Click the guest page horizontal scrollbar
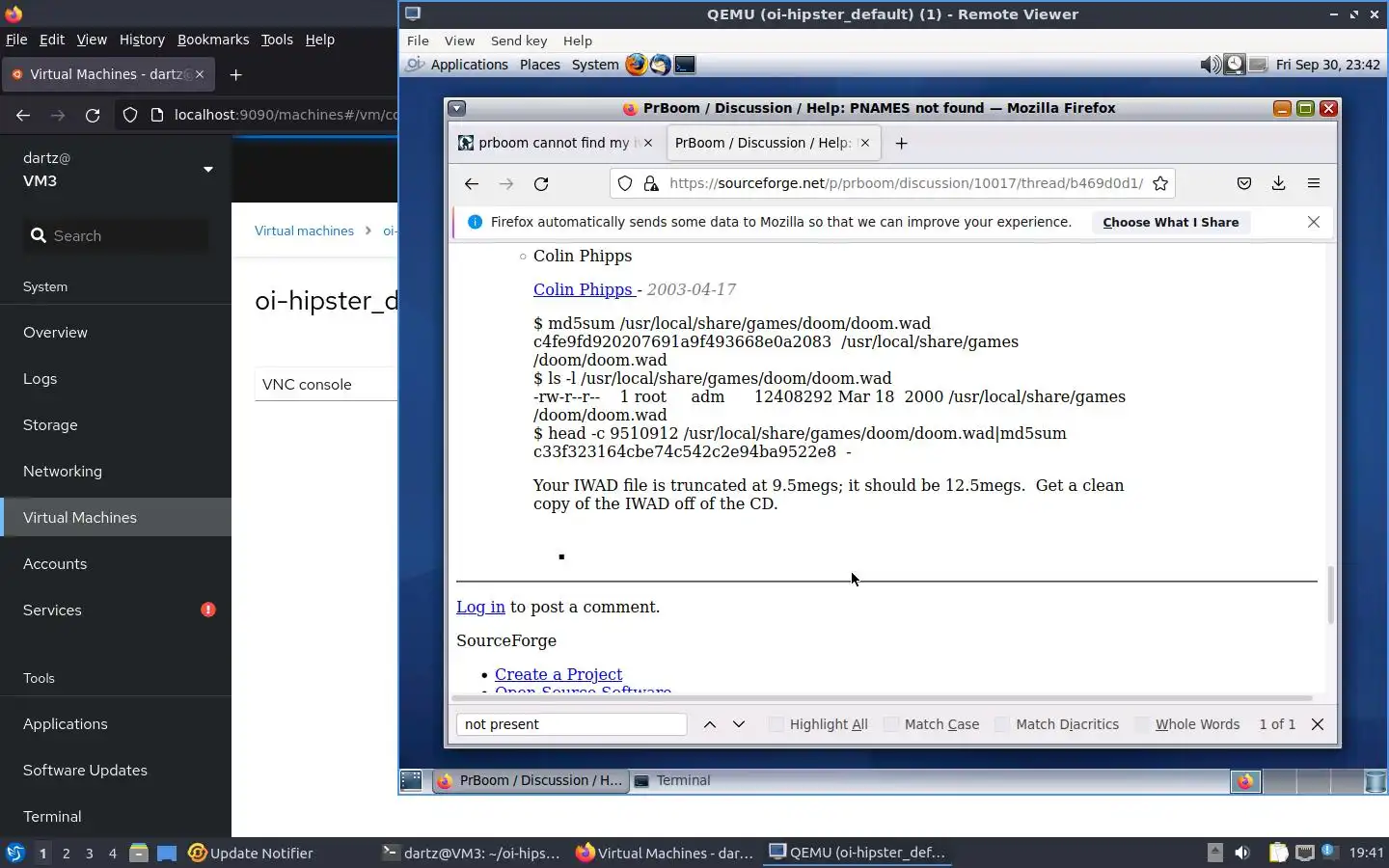The image size is (1389, 868). [x=883, y=697]
